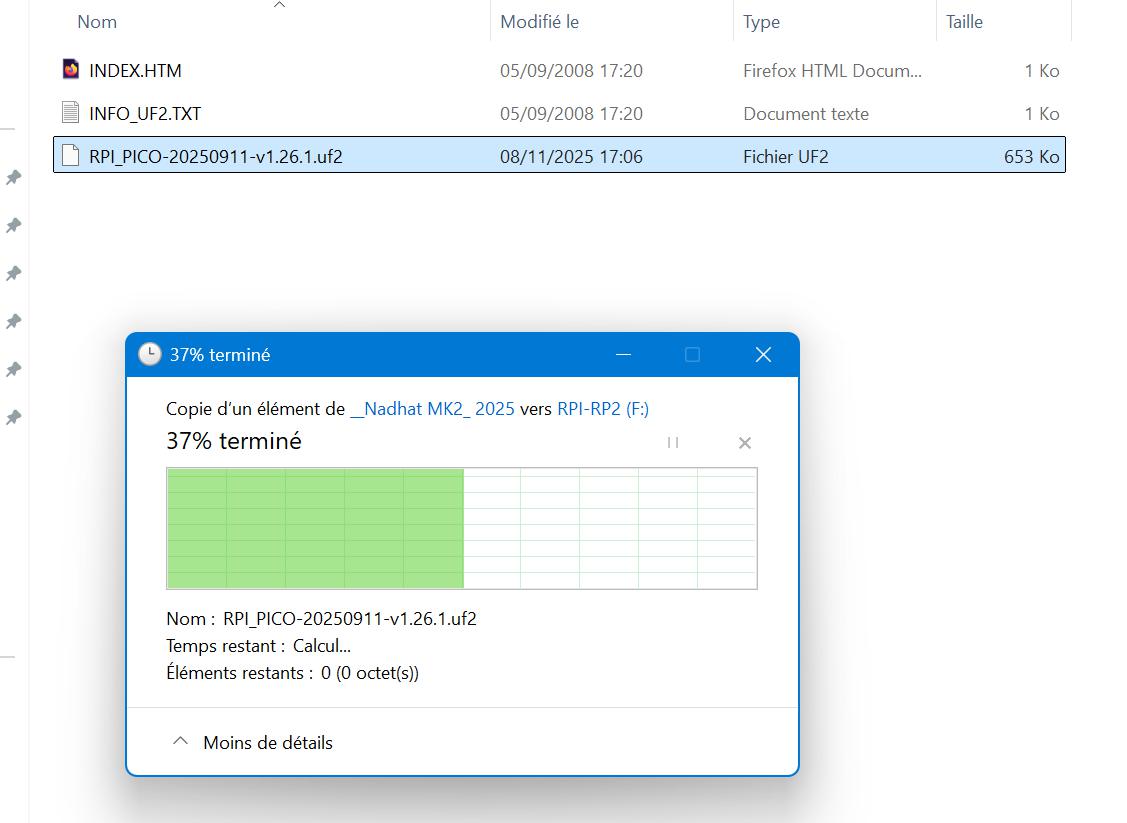Click the chevron beside Moins de détails
Screen dimensions: 1127x823
(x=181, y=742)
